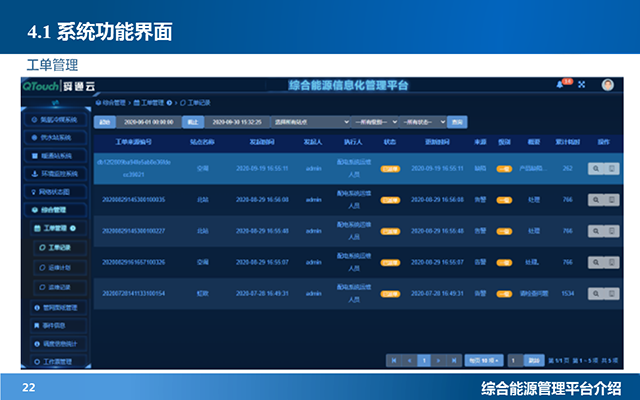This screenshot has height=400, width=640.
Task: Sort by the 站点名称 column header
Action: pyautogui.click(x=202, y=142)
